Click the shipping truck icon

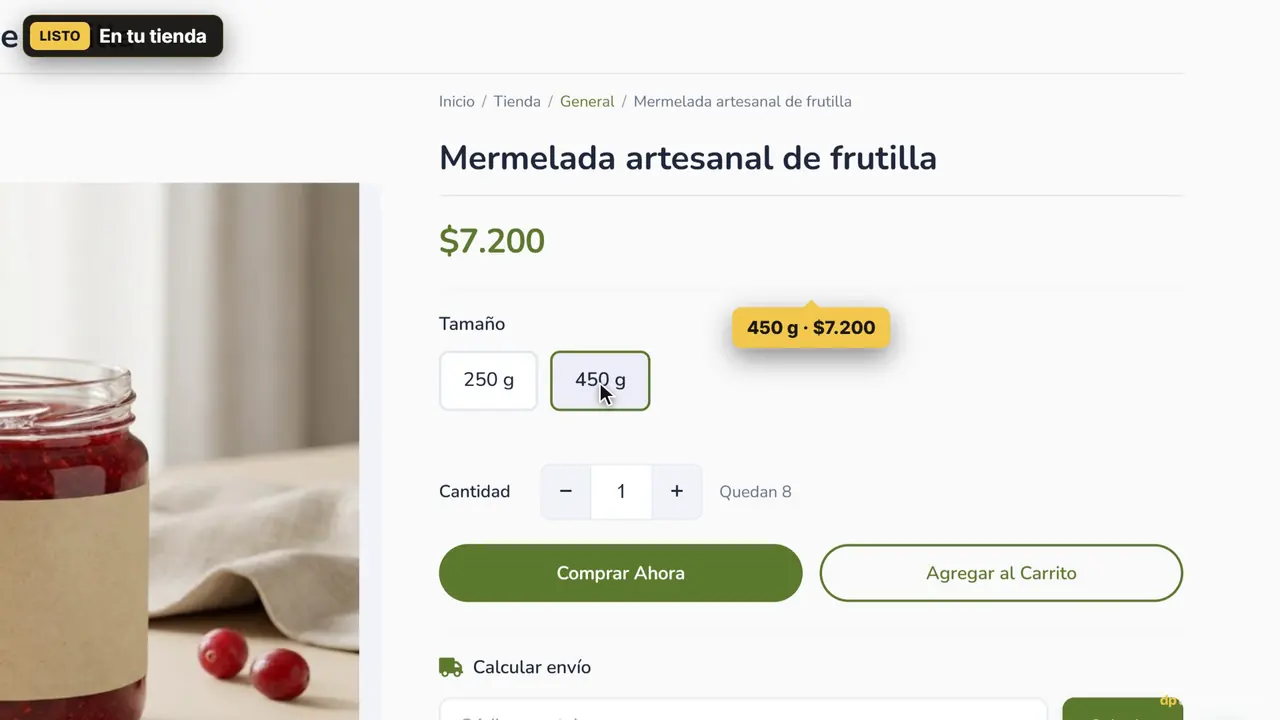tap(451, 667)
